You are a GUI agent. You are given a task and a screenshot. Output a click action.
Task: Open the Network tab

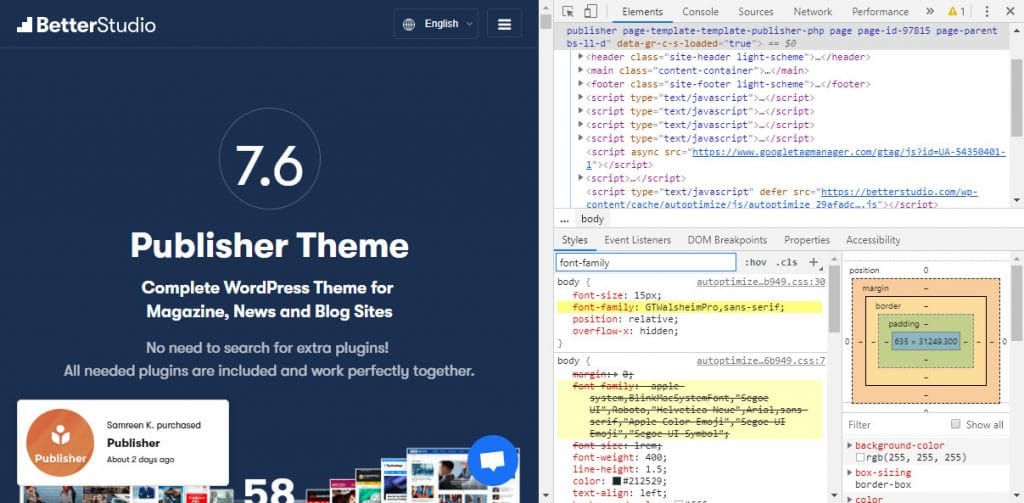click(812, 11)
